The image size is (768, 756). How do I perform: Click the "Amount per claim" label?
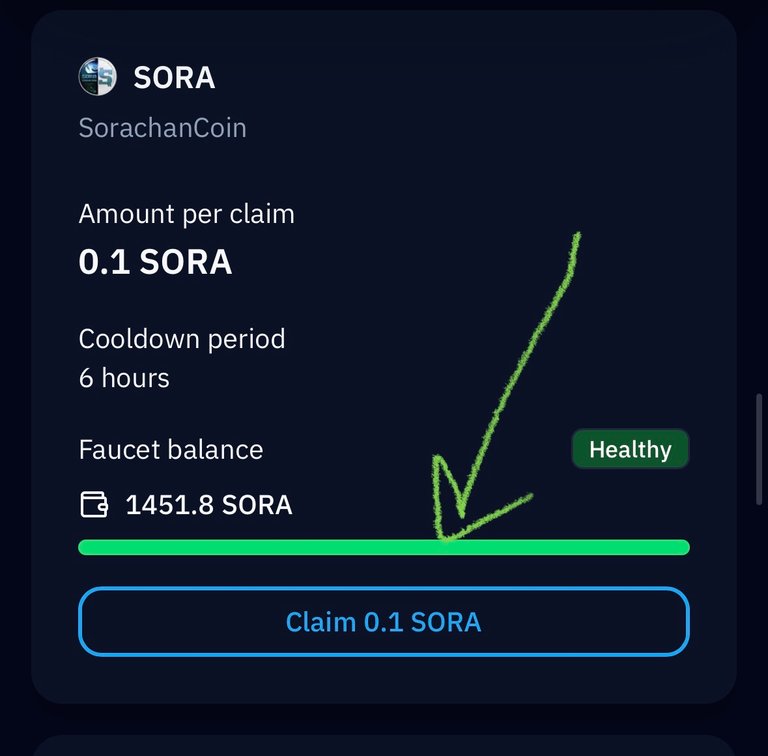point(186,214)
